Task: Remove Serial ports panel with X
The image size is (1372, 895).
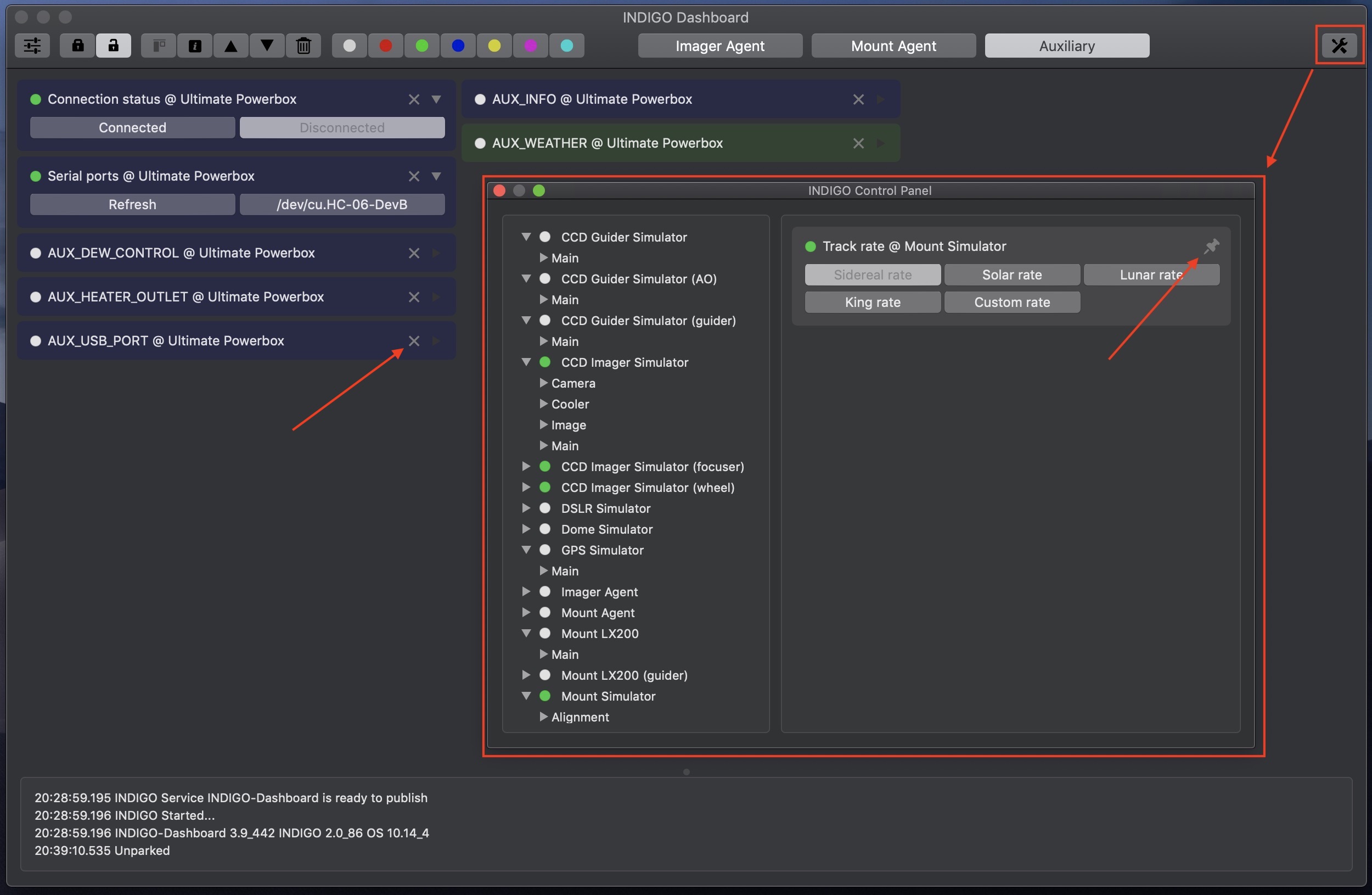Action: [x=414, y=176]
